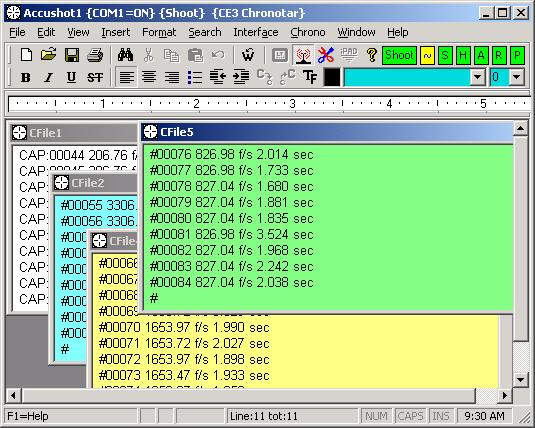The width and height of the screenshot is (535, 428).
Task: Open the Search menu
Action: (205, 32)
